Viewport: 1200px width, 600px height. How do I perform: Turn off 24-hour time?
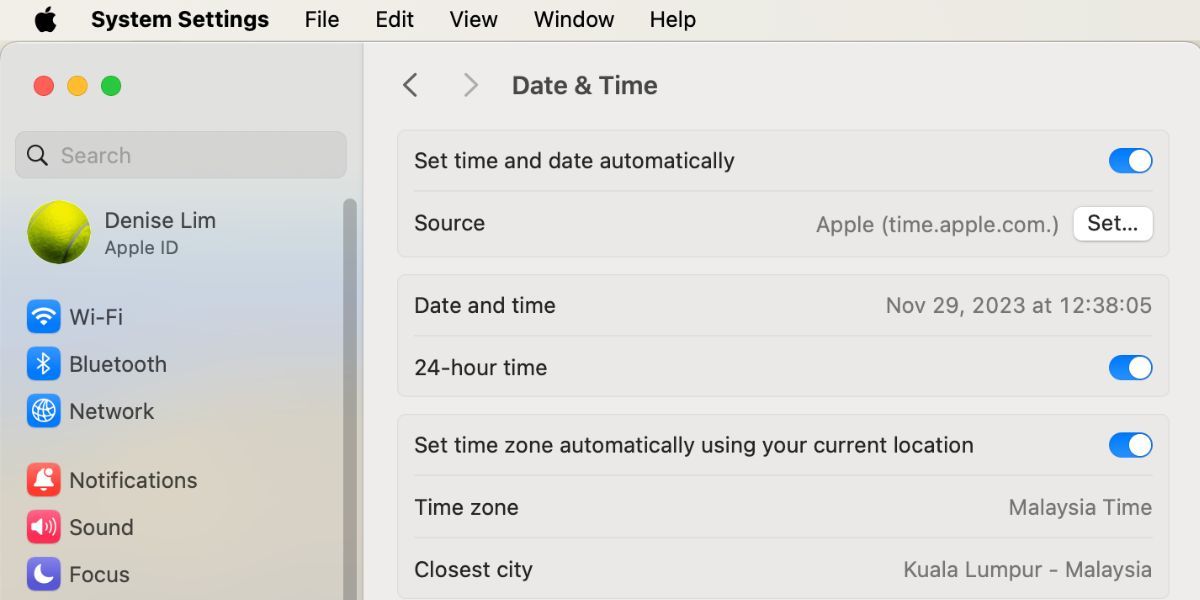coord(1130,368)
